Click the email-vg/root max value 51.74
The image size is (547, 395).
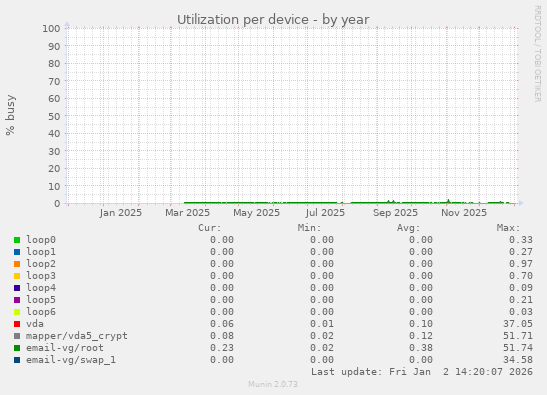[x=518, y=348]
